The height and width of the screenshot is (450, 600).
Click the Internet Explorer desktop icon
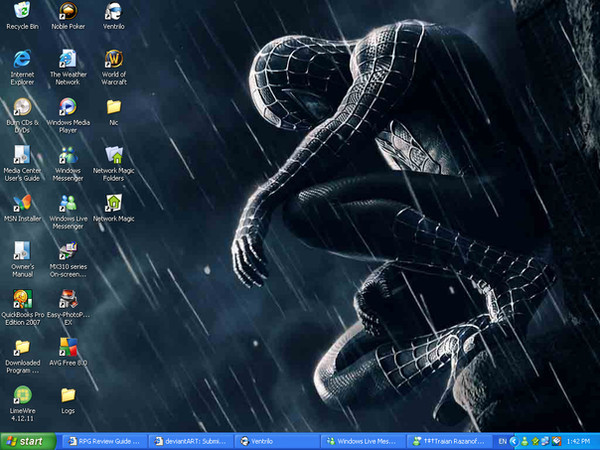click(22, 58)
